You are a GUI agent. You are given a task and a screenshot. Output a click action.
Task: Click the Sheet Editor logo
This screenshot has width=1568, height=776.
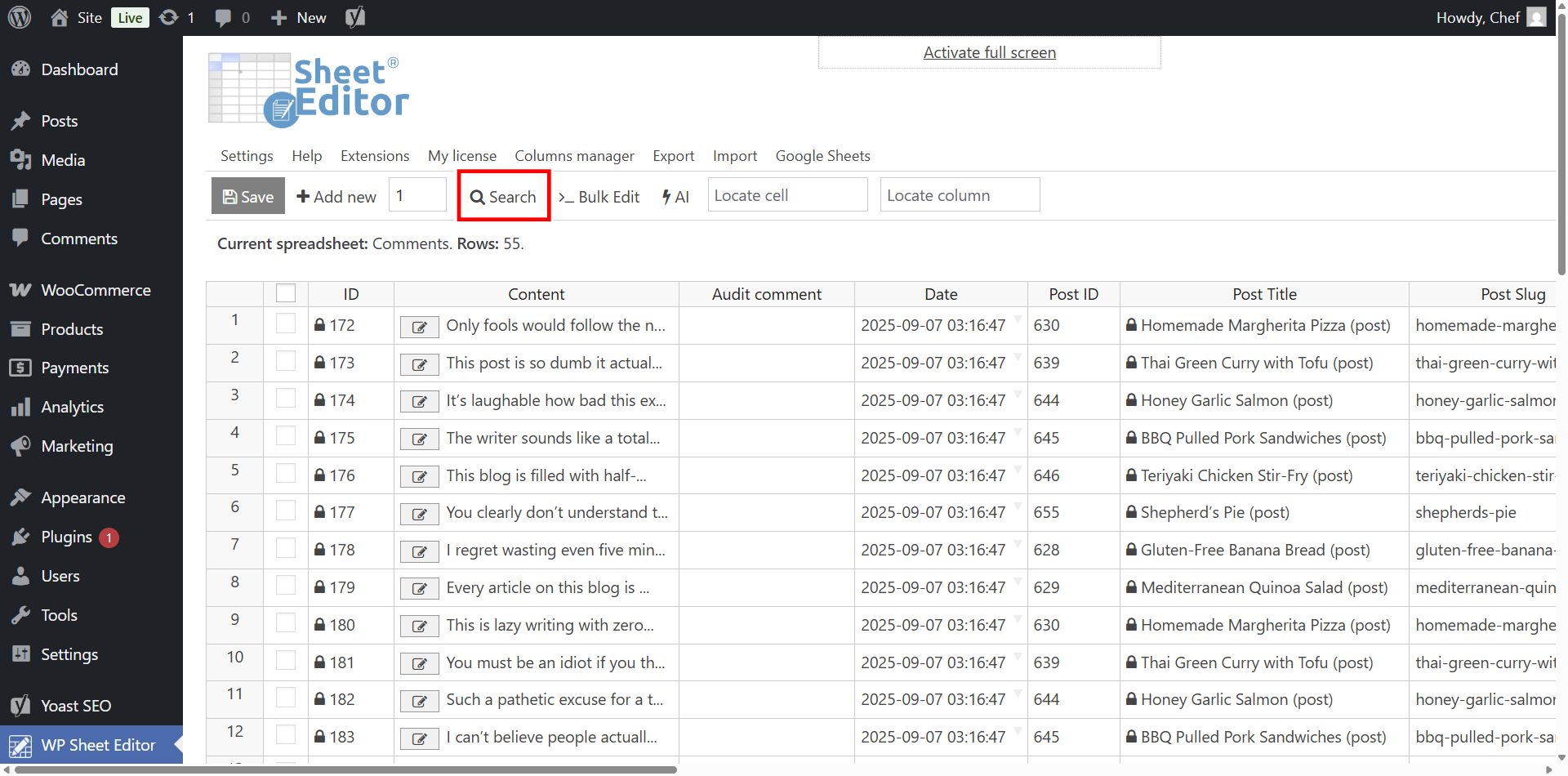coord(309,90)
